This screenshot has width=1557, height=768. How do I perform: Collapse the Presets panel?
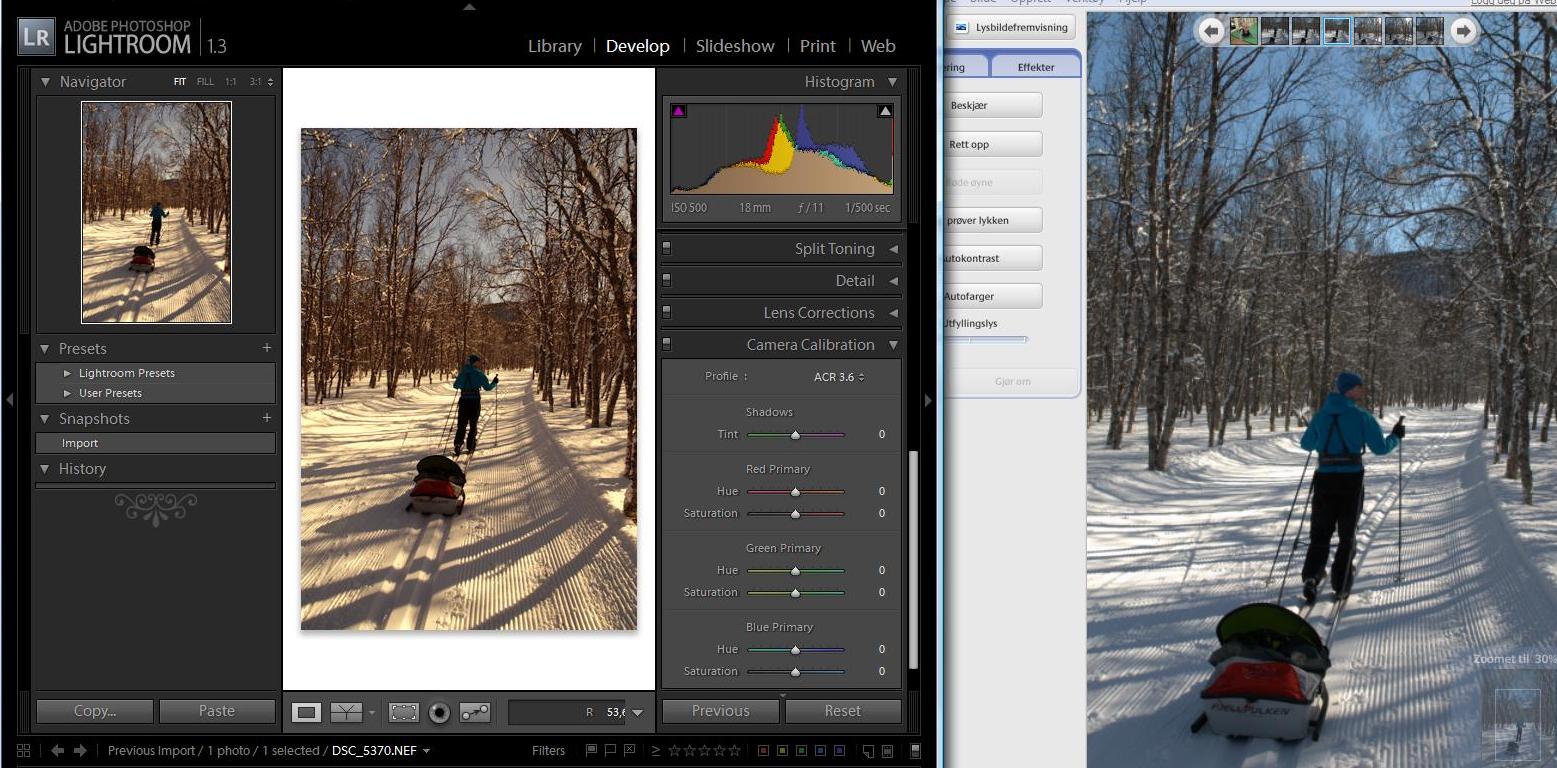pos(45,349)
